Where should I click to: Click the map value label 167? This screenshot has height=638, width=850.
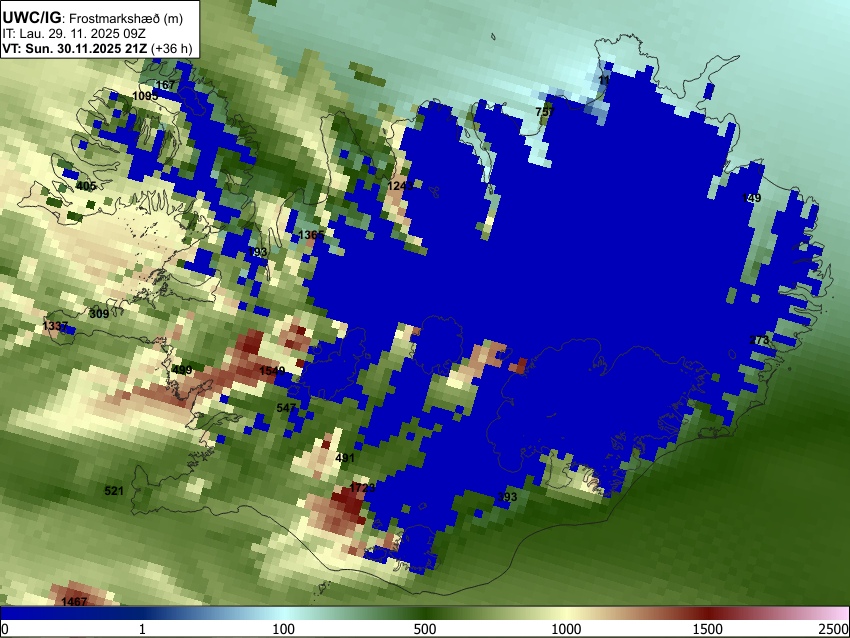165,85
